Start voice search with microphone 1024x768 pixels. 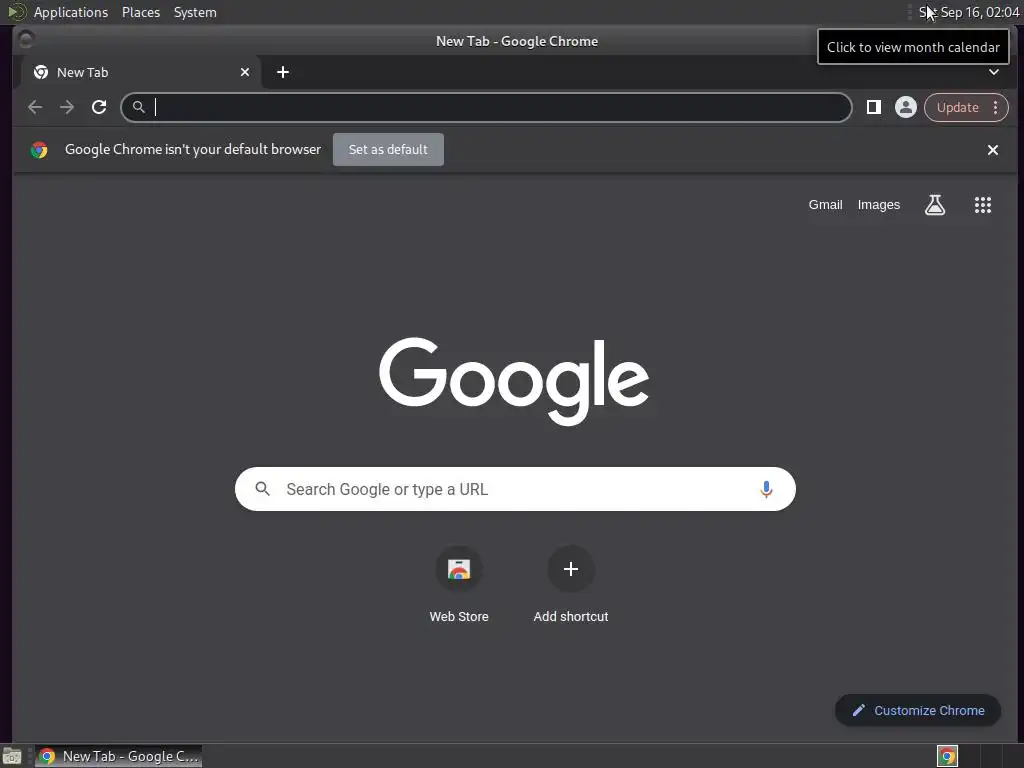[x=766, y=489]
